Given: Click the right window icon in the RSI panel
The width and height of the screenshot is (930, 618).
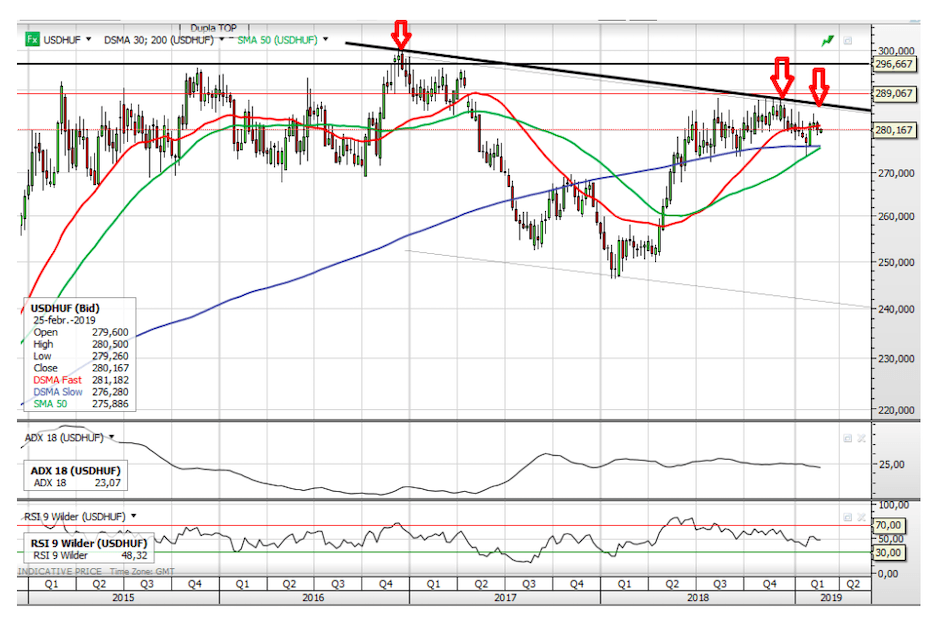Looking at the screenshot, I should (860, 517).
